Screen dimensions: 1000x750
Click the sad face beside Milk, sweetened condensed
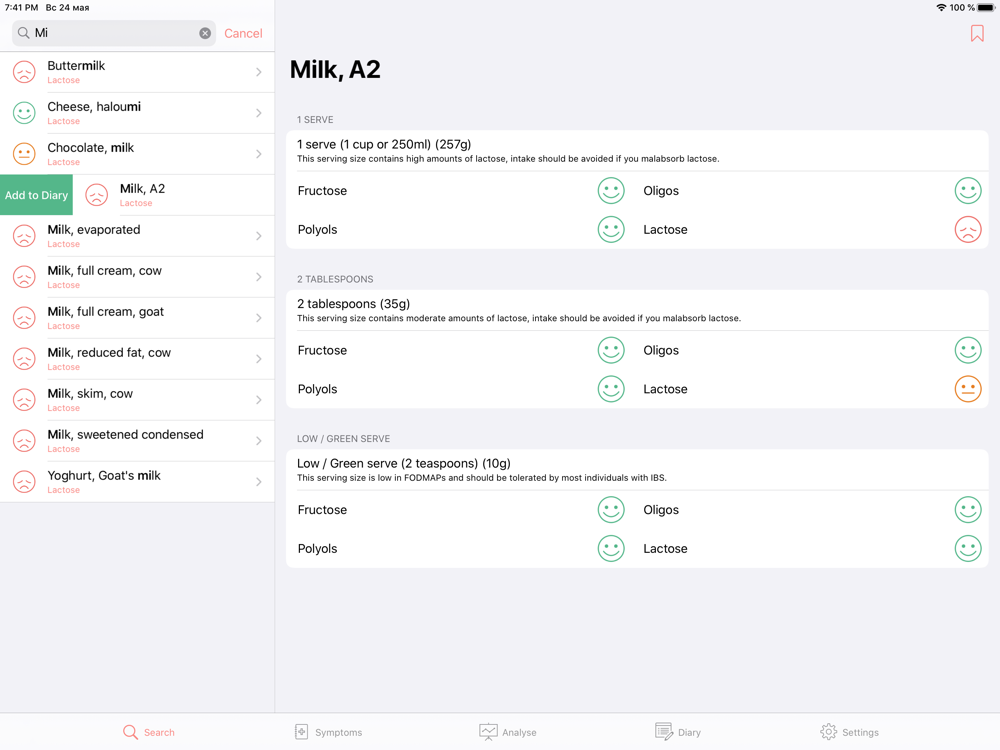24,441
